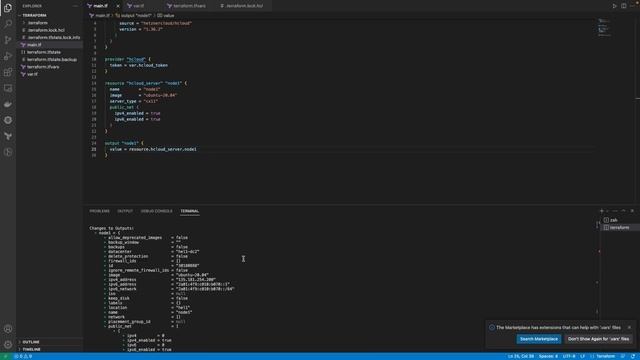The width and height of the screenshot is (640, 360).
Task: Maximize the terminal panel size chevron
Action: point(623,211)
